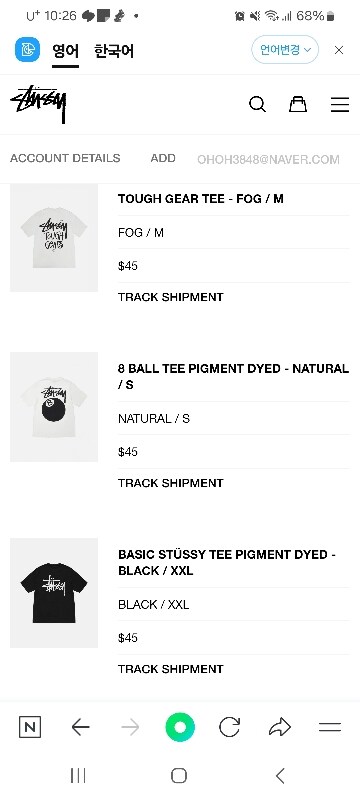360x800 pixels.
Task: Tap the Android home button
Action: coord(179,776)
